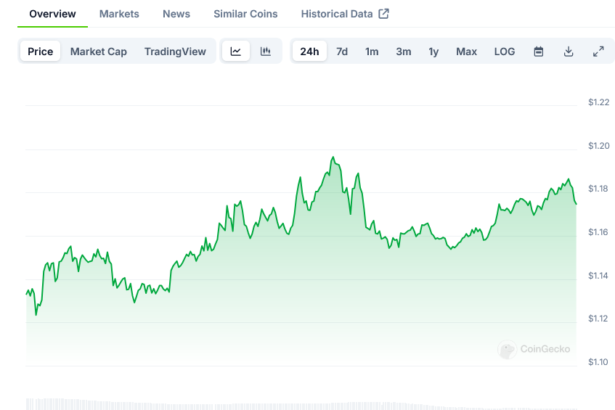Switch to candlestick chart icon
The width and height of the screenshot is (615, 410).
(x=265, y=51)
